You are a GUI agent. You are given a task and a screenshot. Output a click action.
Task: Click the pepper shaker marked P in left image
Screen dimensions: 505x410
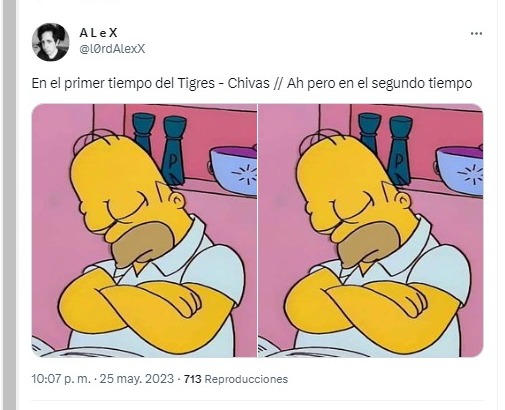(174, 151)
